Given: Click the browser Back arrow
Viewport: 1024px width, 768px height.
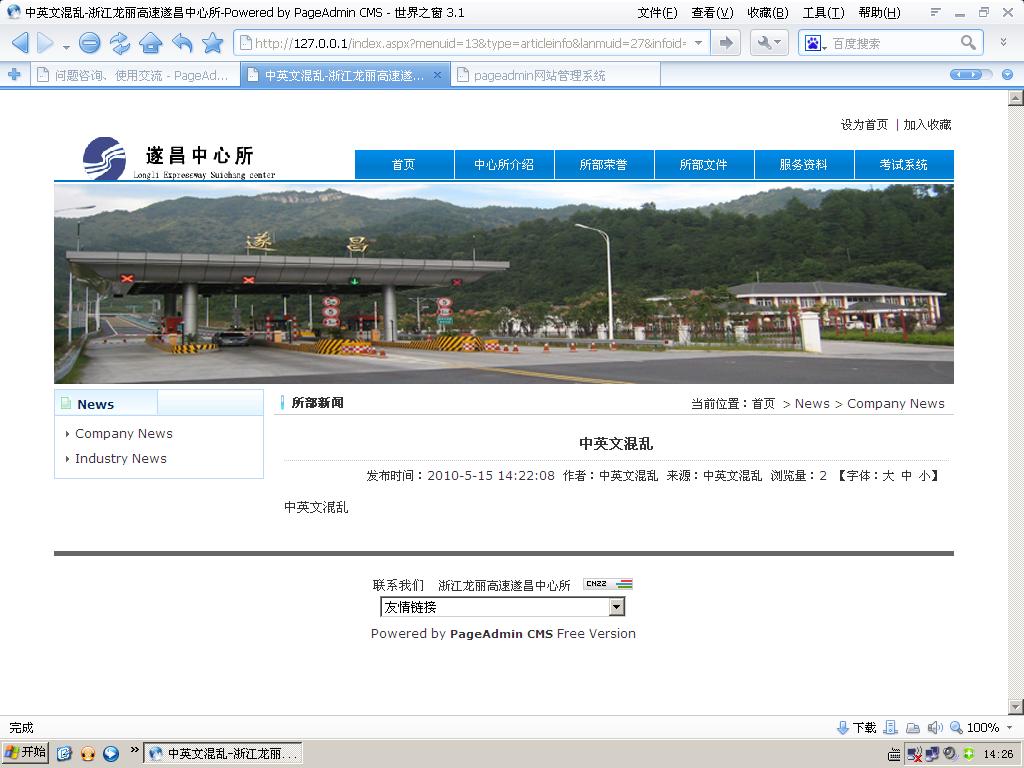Looking at the screenshot, I should click(x=20, y=43).
